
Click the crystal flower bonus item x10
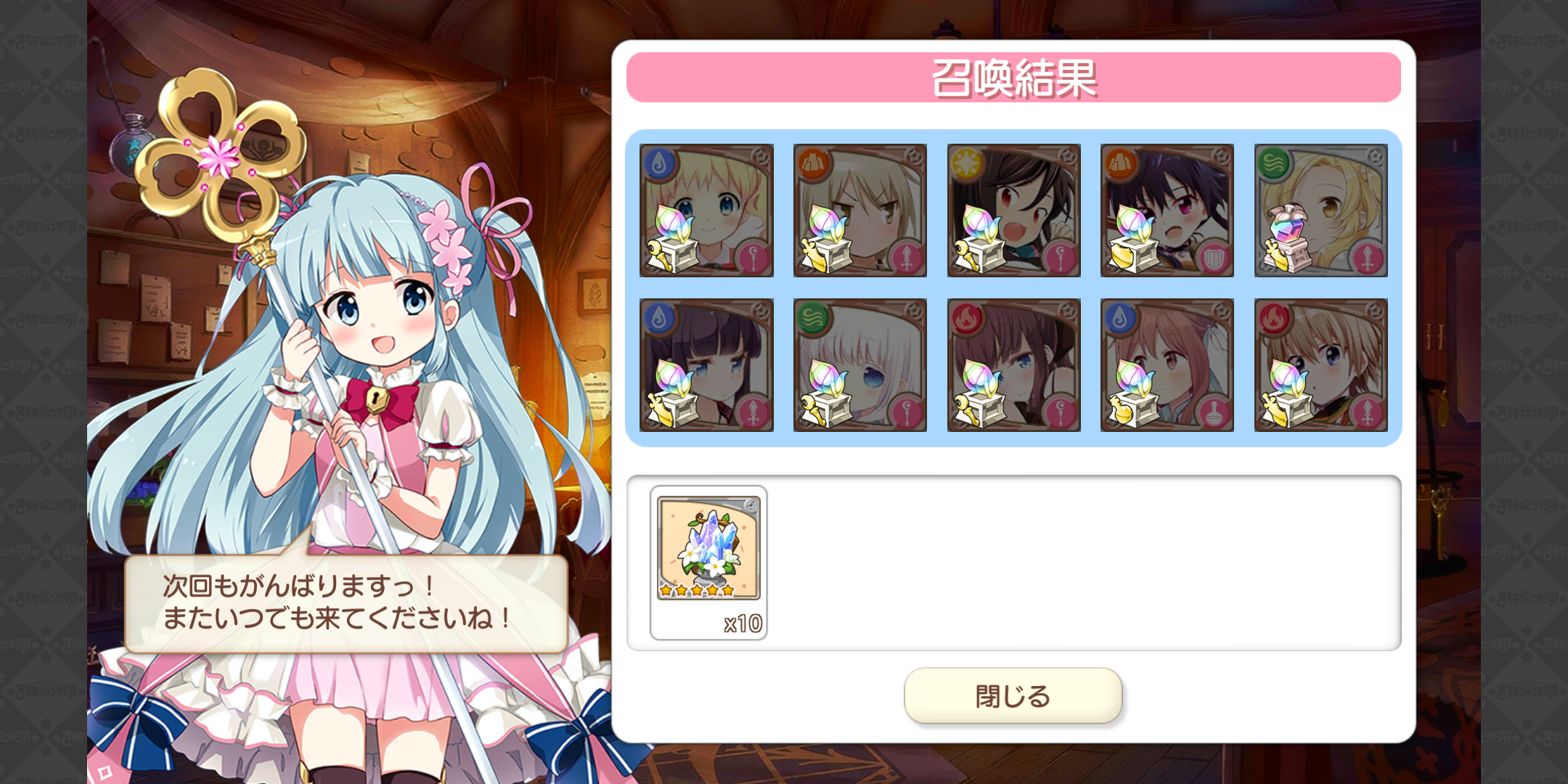[x=709, y=563]
